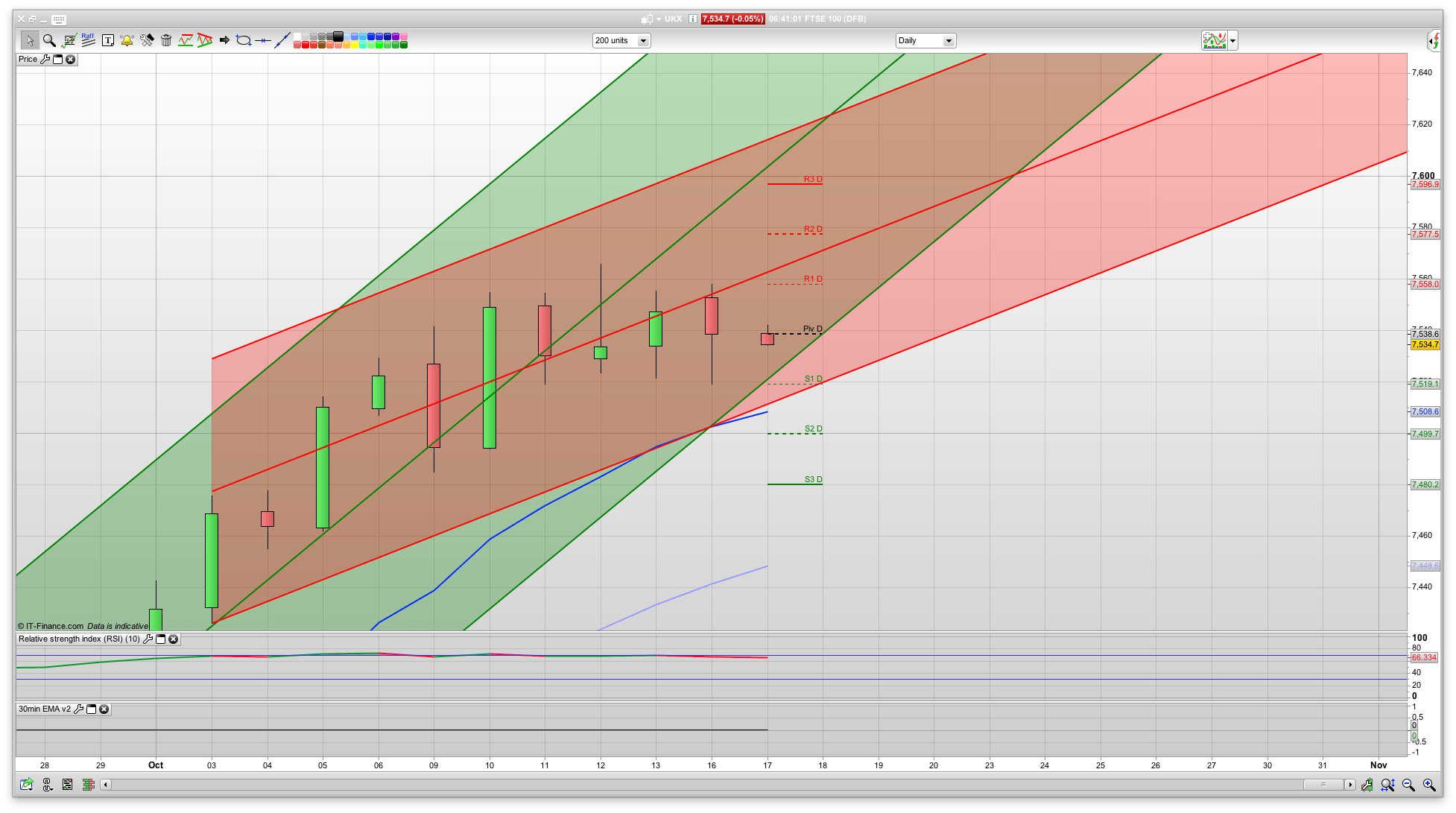Pick the purple color swatch
The width and height of the screenshot is (1456, 813).
pyautogui.click(x=396, y=37)
